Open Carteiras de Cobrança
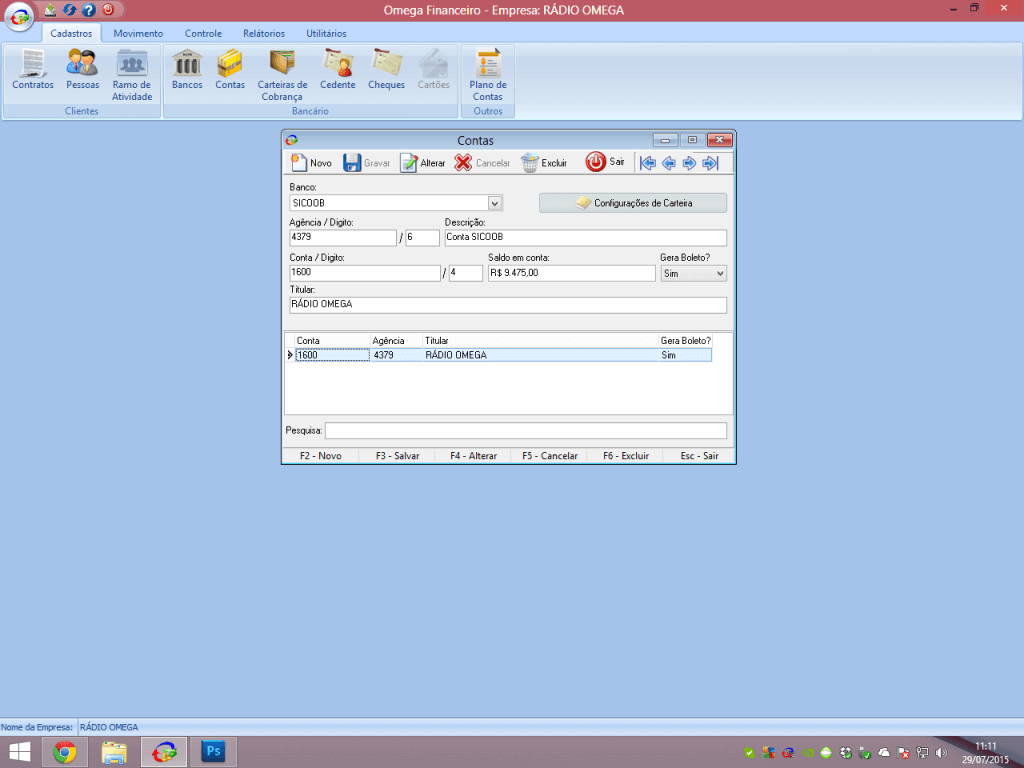 tap(281, 74)
